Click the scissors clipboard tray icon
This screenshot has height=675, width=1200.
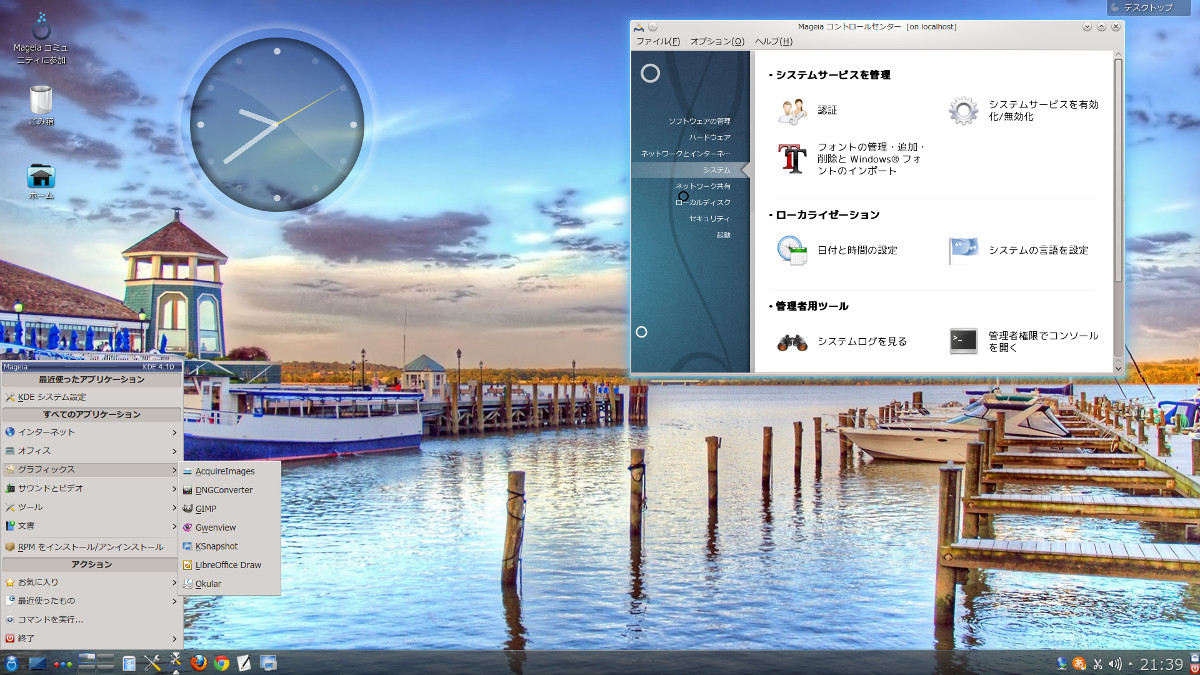[1097, 663]
